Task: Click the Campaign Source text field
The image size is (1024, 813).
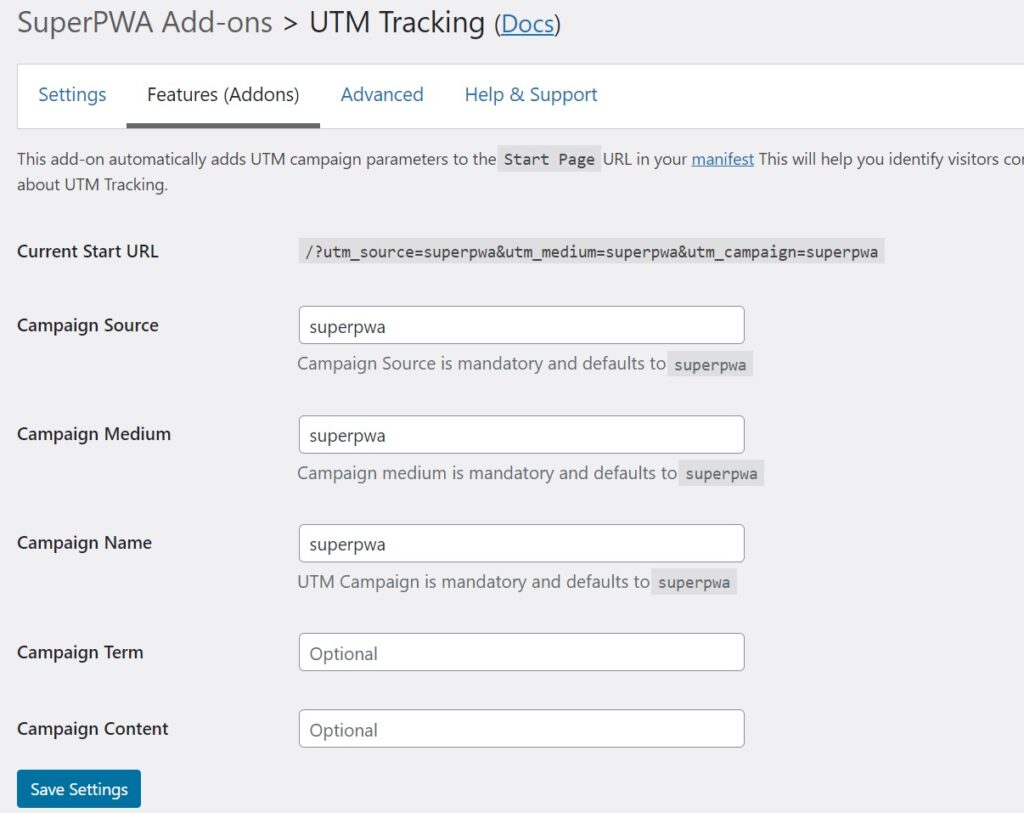Action: tap(521, 326)
